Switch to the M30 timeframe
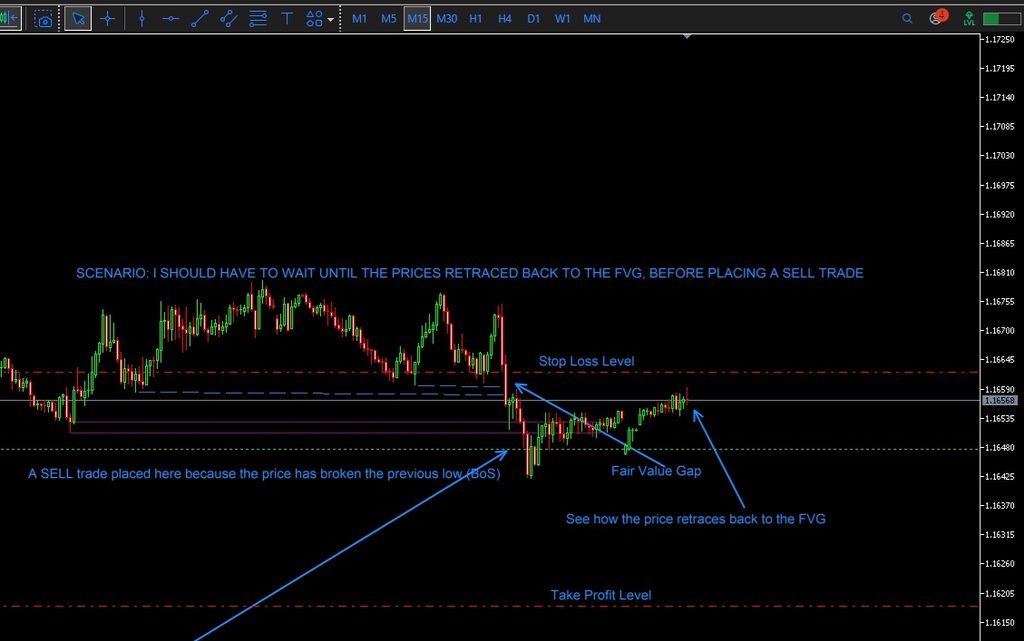The width and height of the screenshot is (1024, 641). (447, 19)
